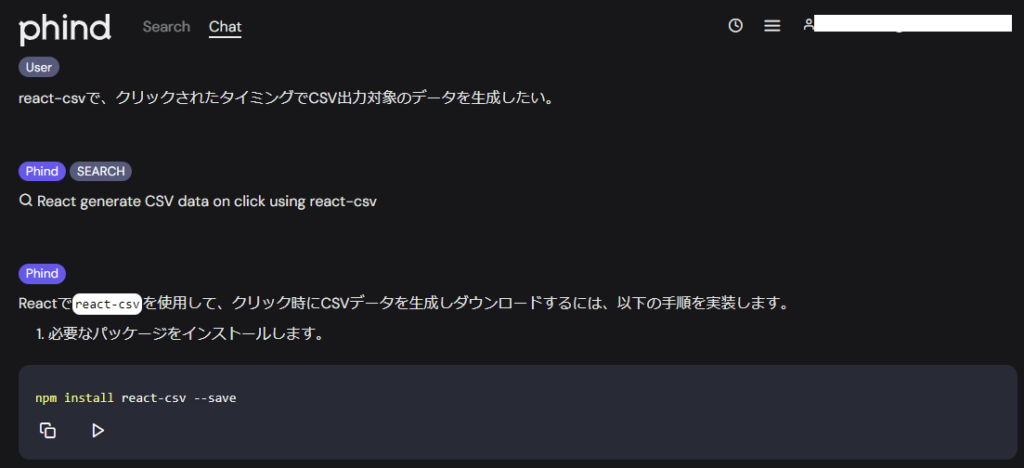
Task: Click the Phind badge above the answer
Action: tap(42, 273)
